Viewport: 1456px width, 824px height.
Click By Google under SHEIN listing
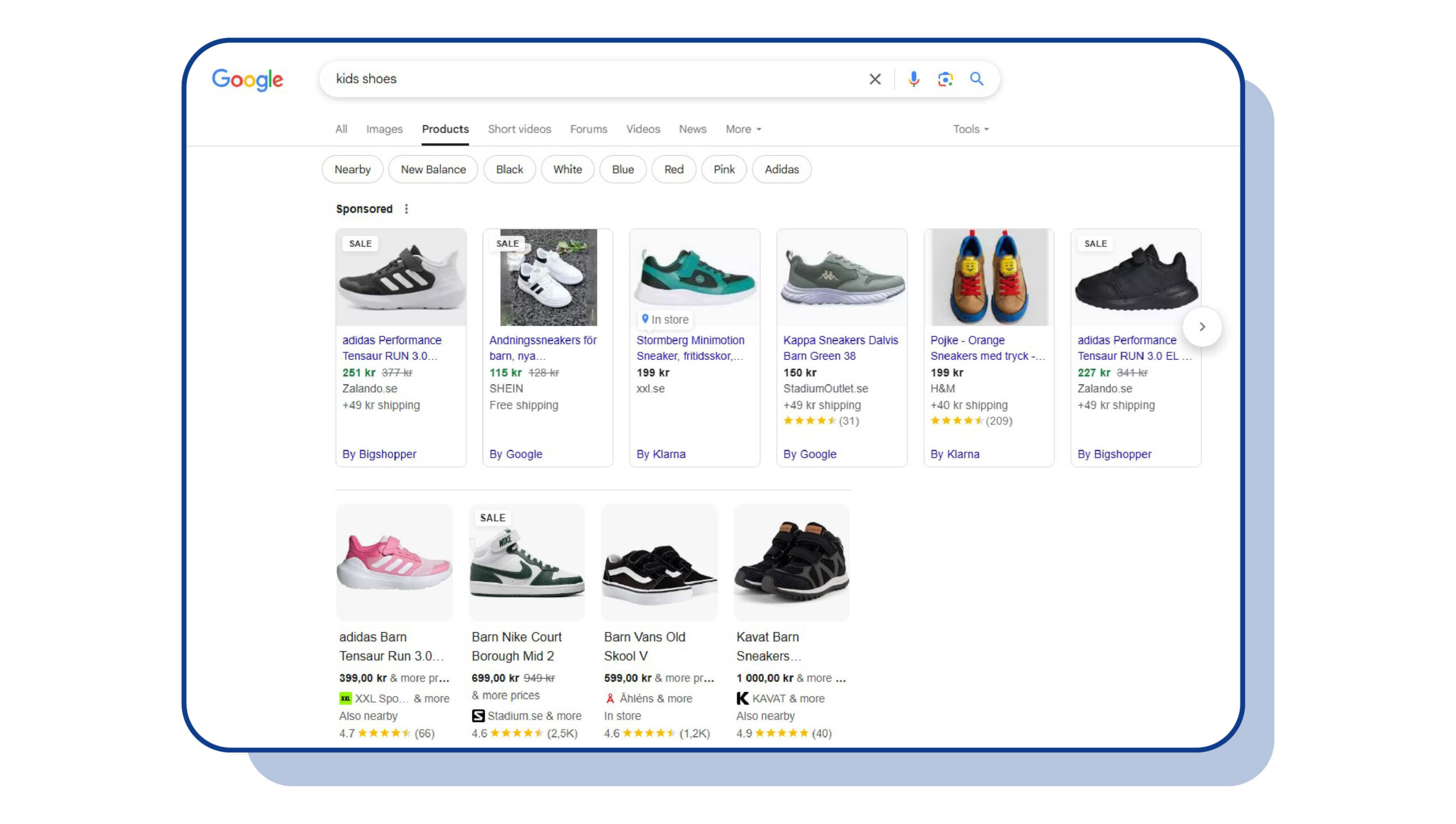point(516,454)
